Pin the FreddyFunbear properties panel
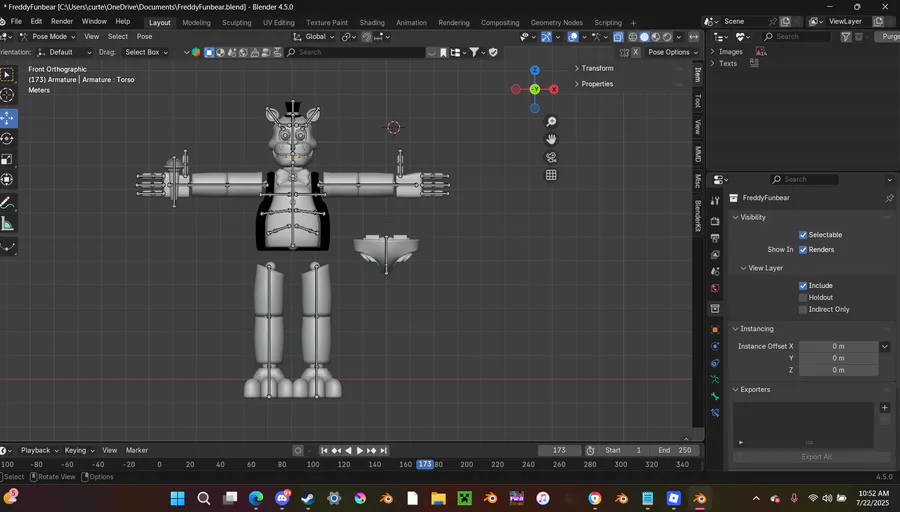The image size is (900, 512). pyautogui.click(x=889, y=198)
